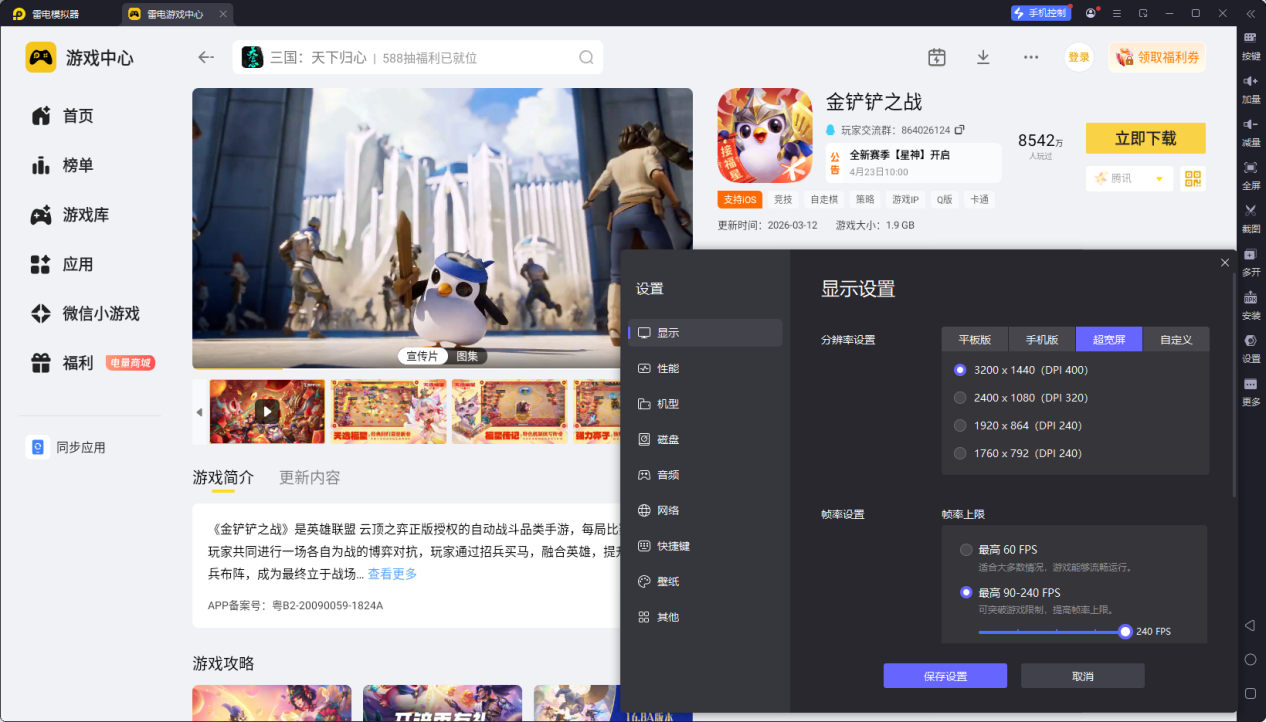
Task: Select 2400 x 1080 (DPI 320) resolution
Action: pyautogui.click(x=961, y=398)
